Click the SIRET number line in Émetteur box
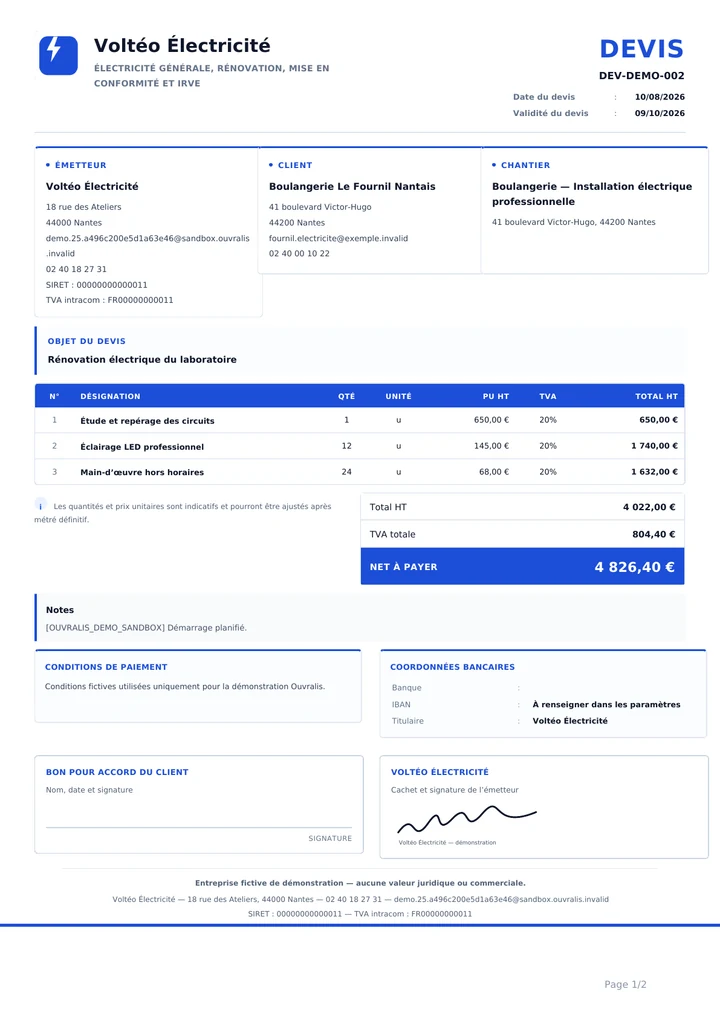The width and height of the screenshot is (720, 1018). [97, 284]
